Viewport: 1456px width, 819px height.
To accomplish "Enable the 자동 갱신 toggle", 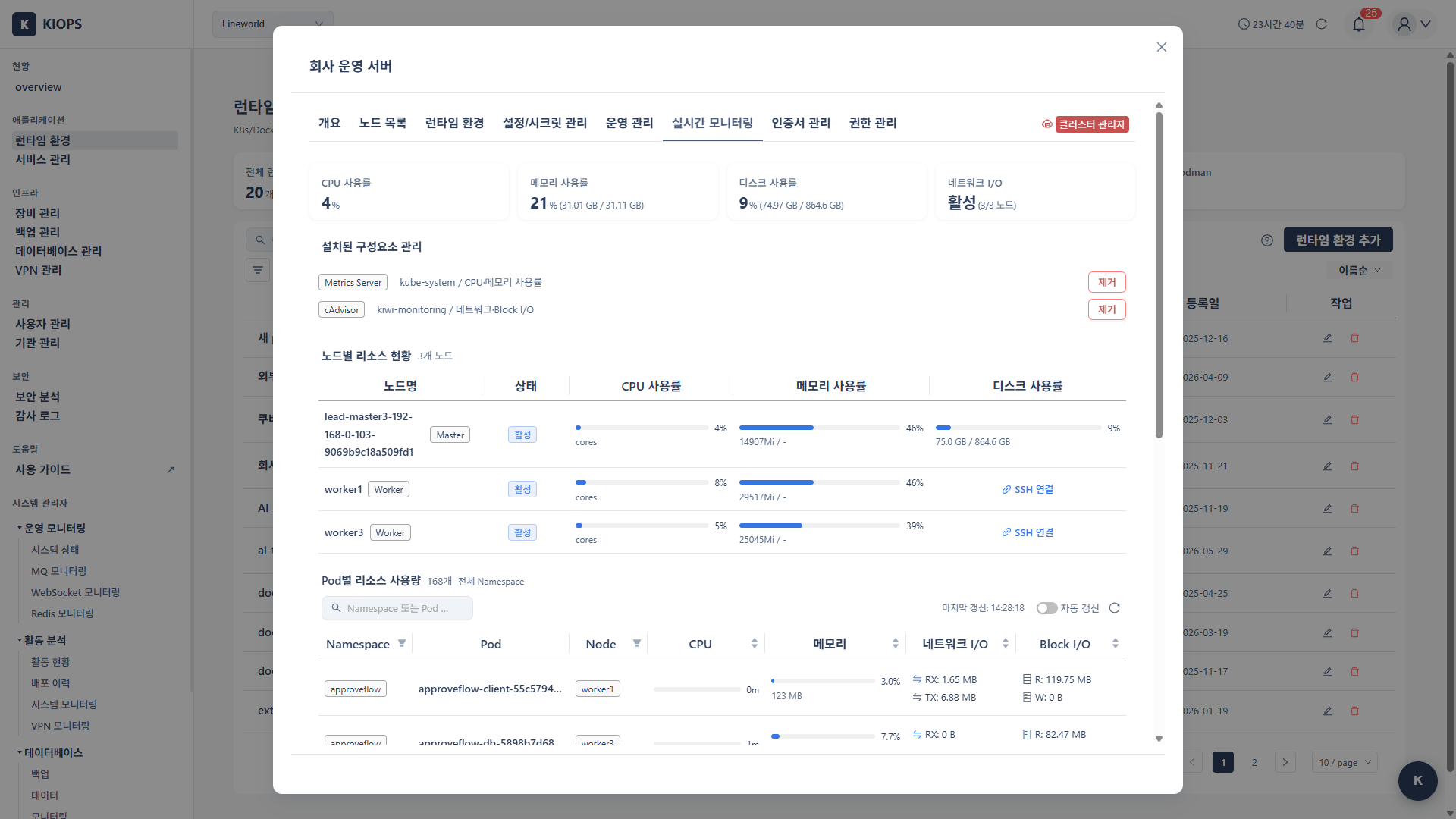I will (x=1046, y=608).
